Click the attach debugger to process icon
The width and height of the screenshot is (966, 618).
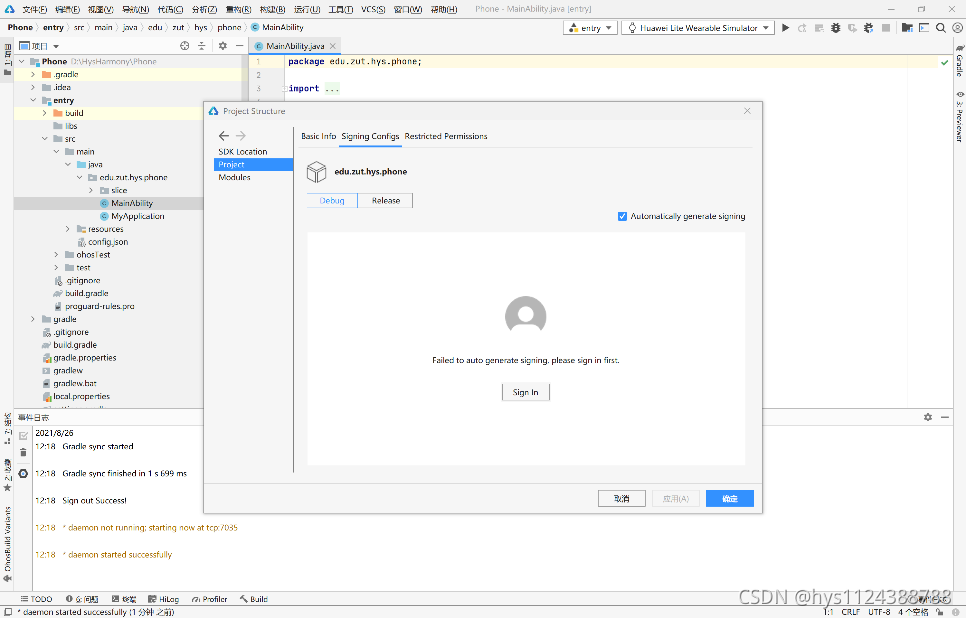869,28
